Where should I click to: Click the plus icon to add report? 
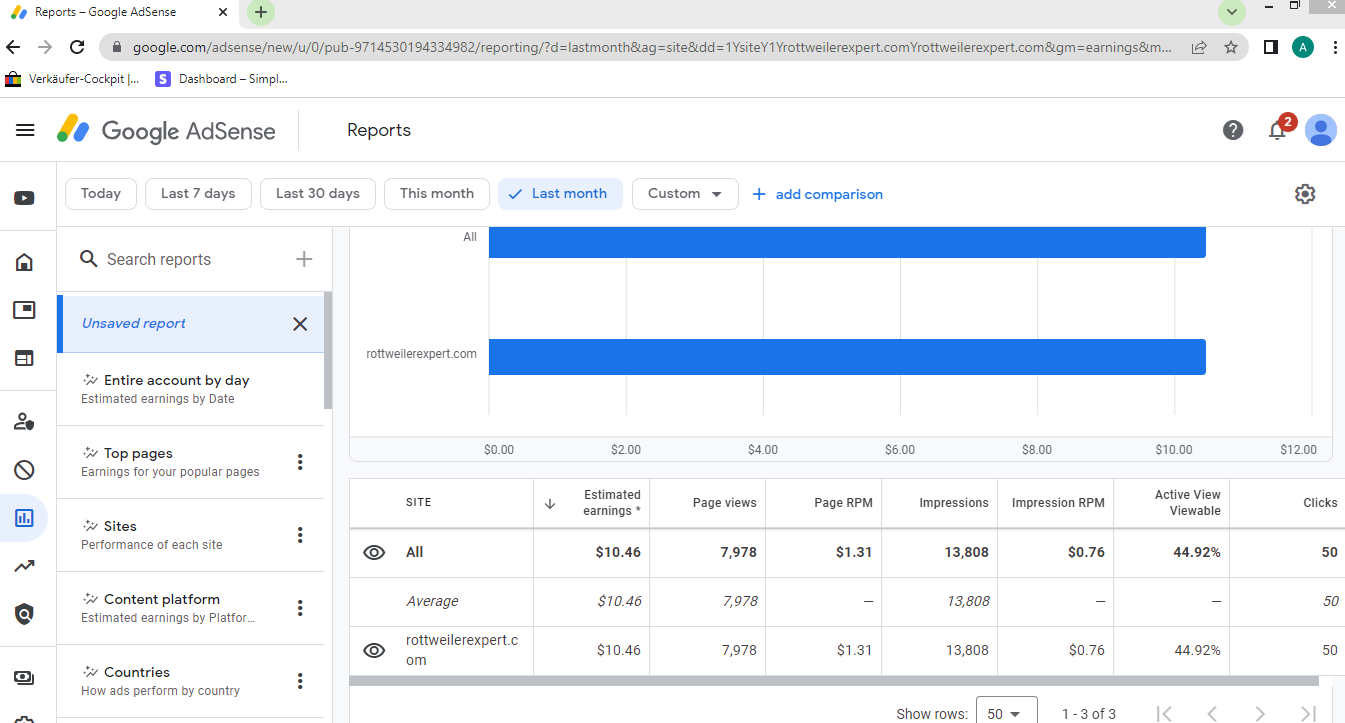(304, 259)
